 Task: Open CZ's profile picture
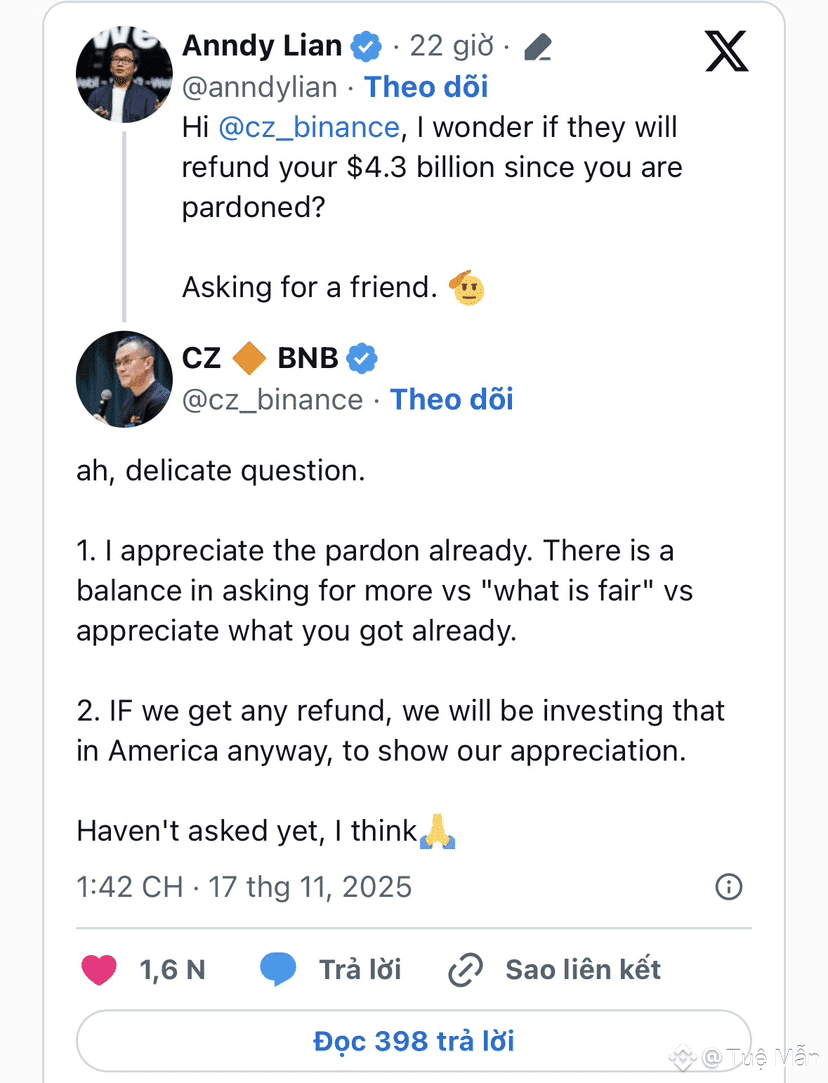point(124,379)
